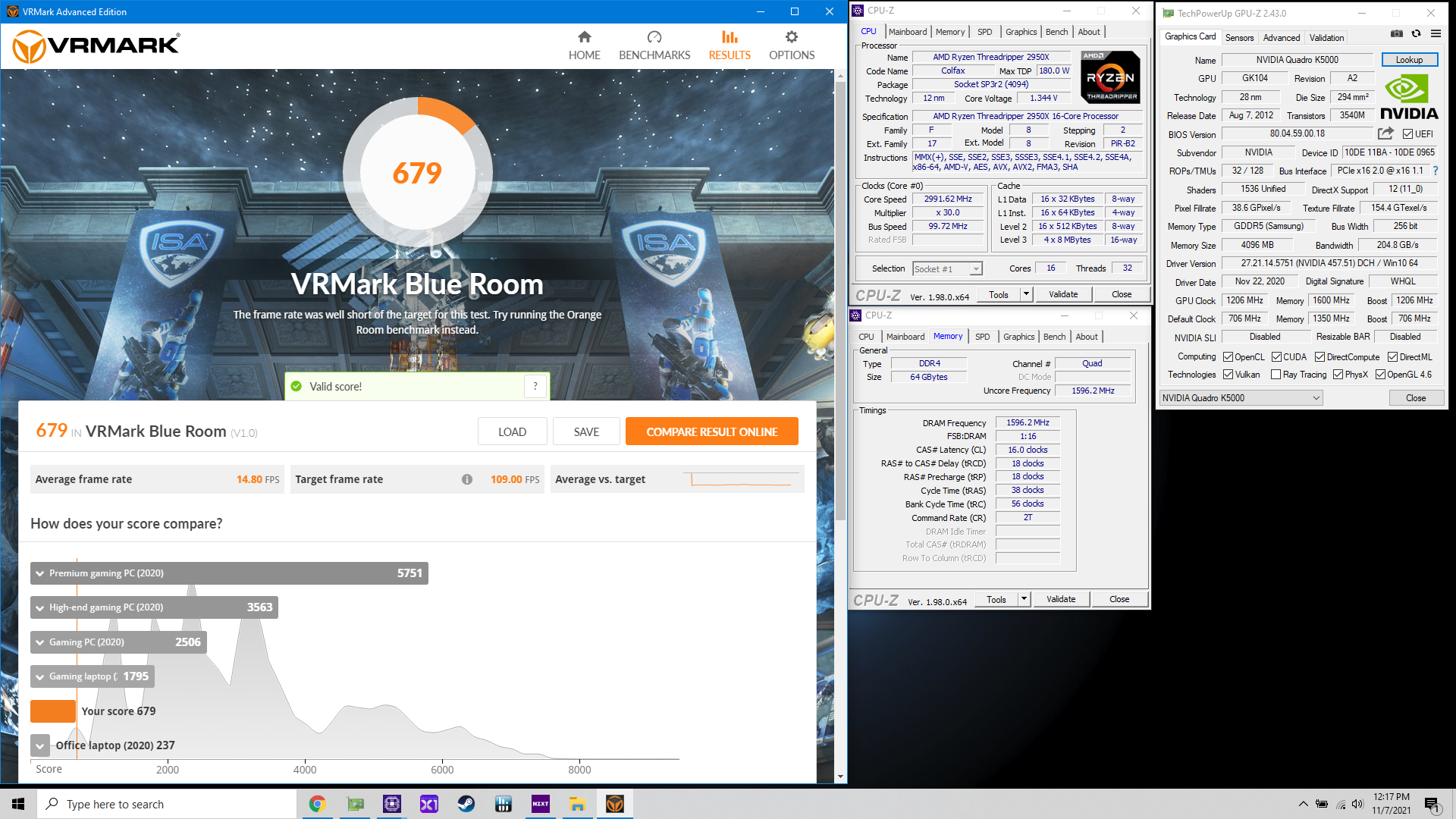
Task: Expand the Office laptop (2020) row
Action: [x=40, y=745]
